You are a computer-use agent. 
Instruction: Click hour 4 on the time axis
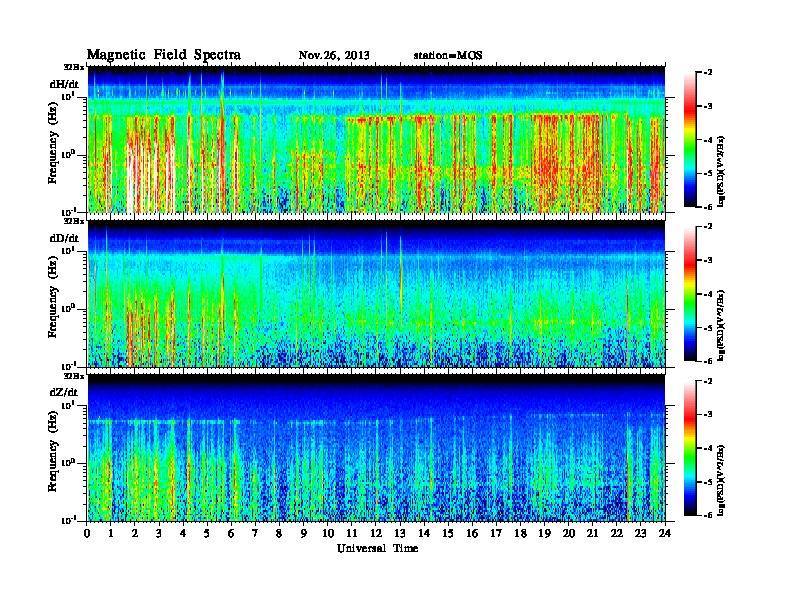[183, 533]
